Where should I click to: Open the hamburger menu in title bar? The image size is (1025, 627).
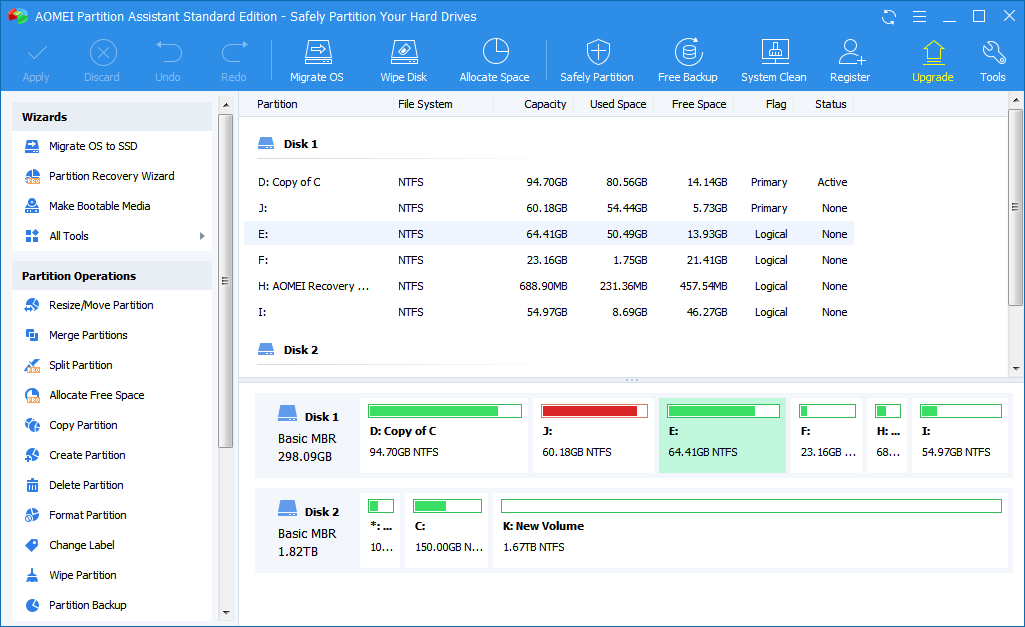919,16
